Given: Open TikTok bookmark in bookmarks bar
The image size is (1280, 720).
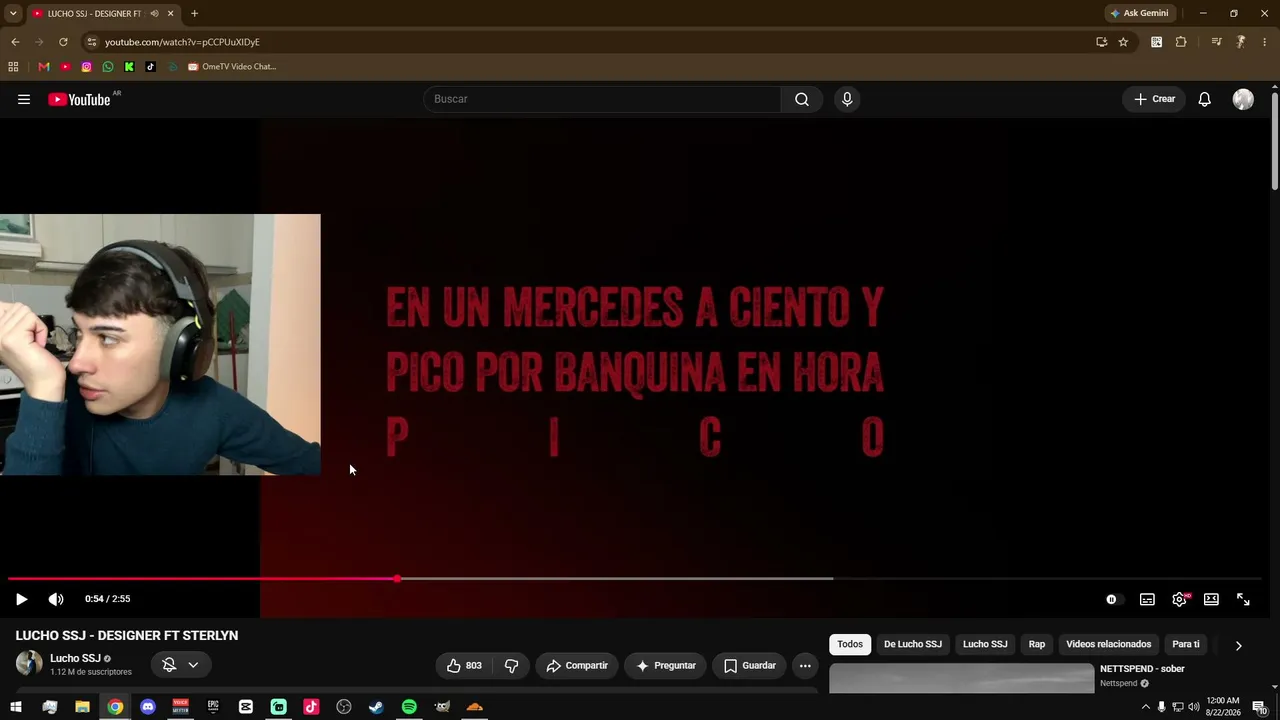Looking at the screenshot, I should (x=150, y=67).
